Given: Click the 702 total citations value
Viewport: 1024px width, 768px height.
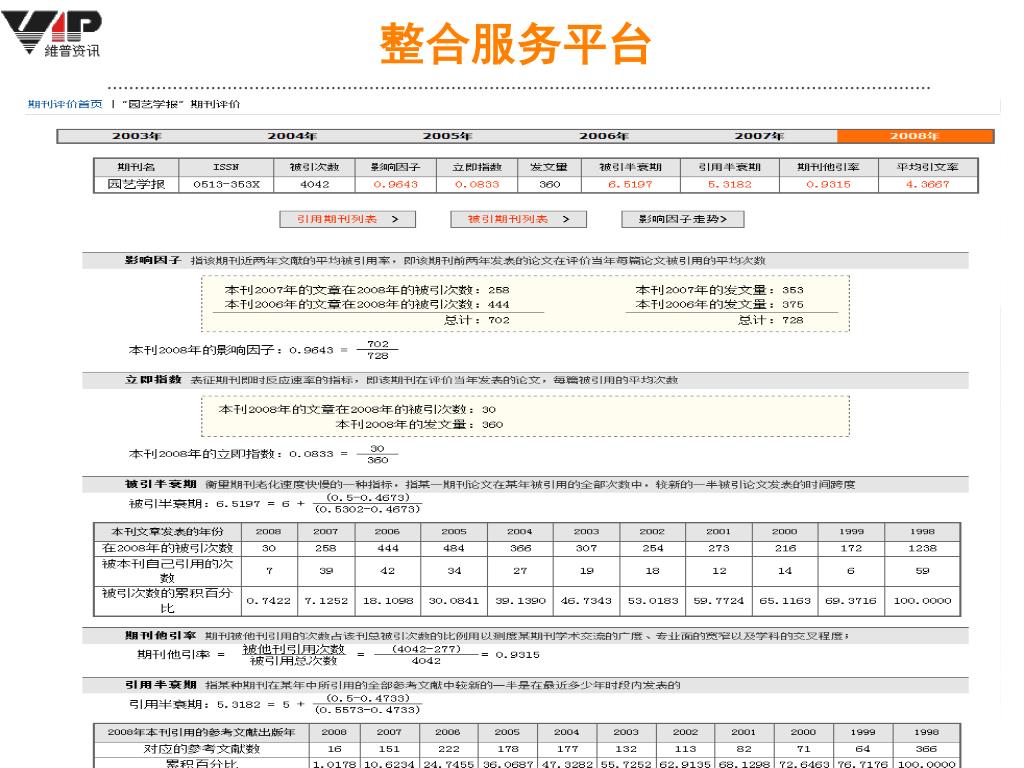Looking at the screenshot, I should coord(499,320).
